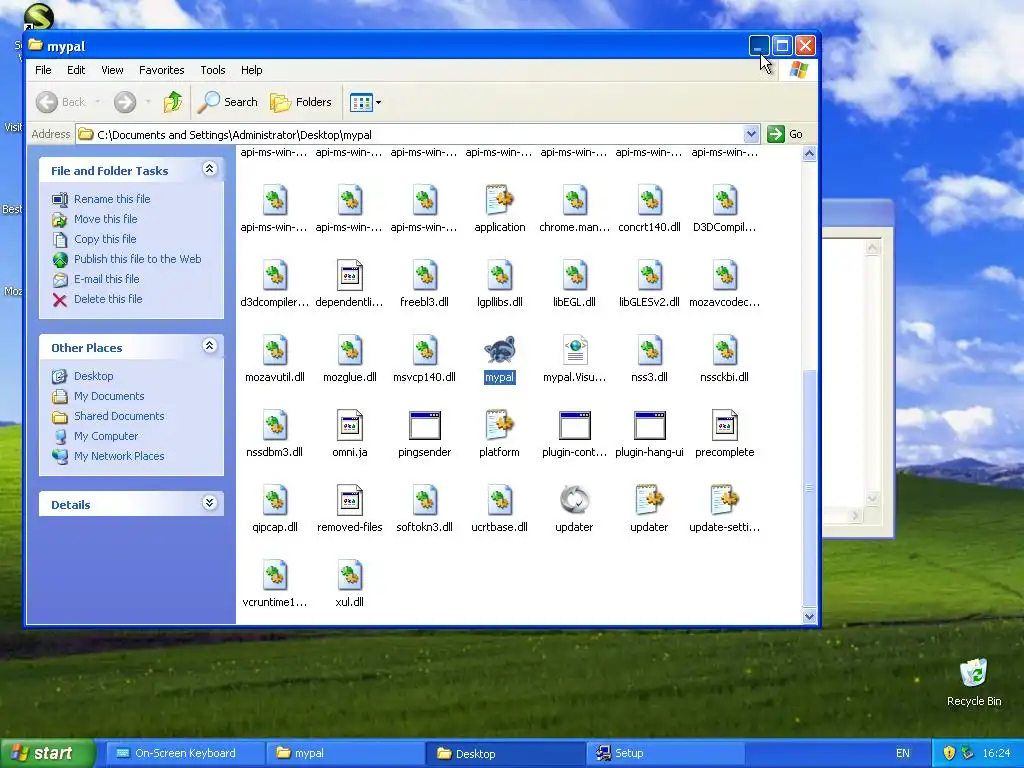Open the address bar dropdown arrow
1024x768 pixels.
[751, 134]
